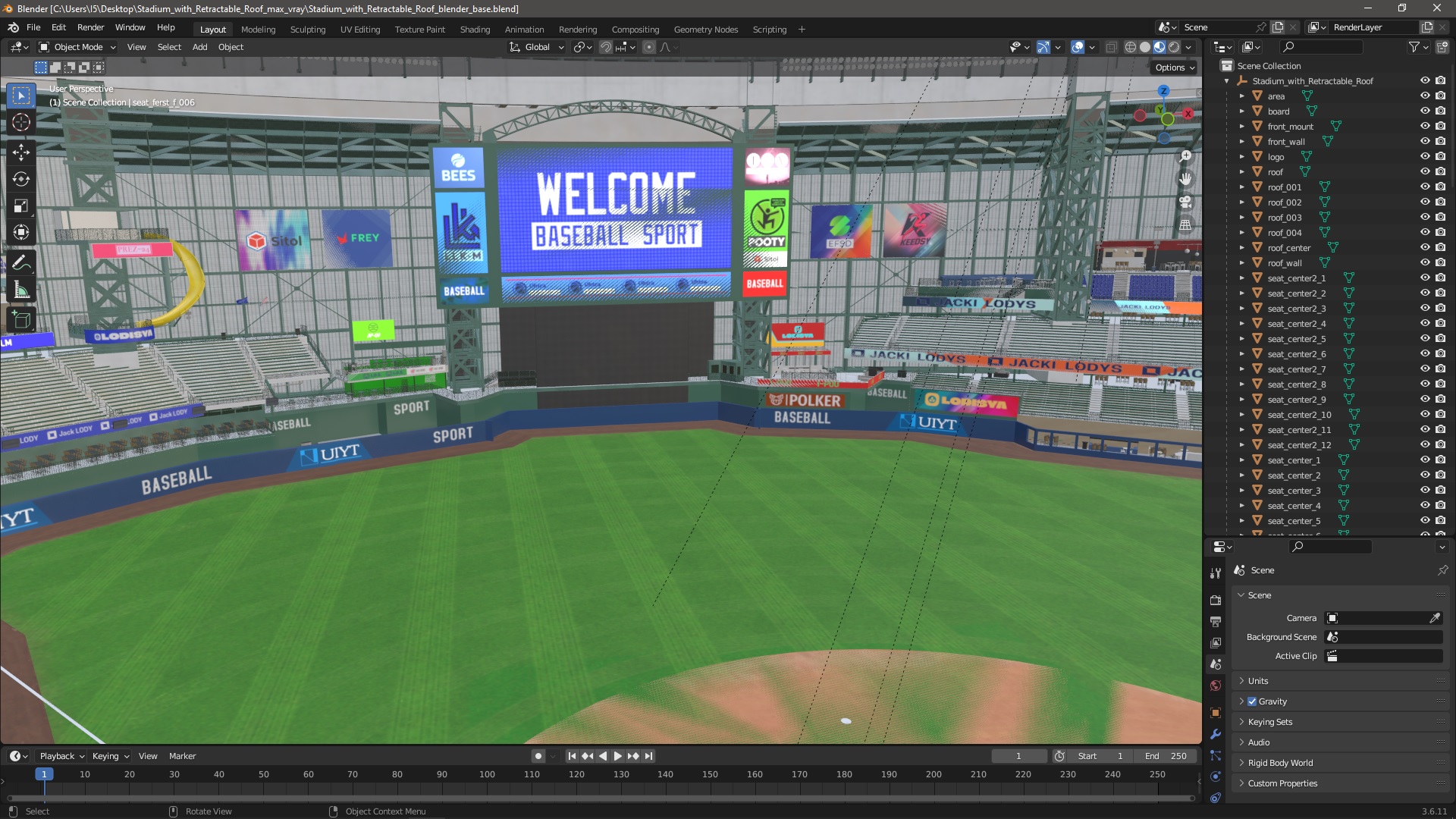Open the File menu
The height and width of the screenshot is (819, 1456).
click(x=33, y=27)
